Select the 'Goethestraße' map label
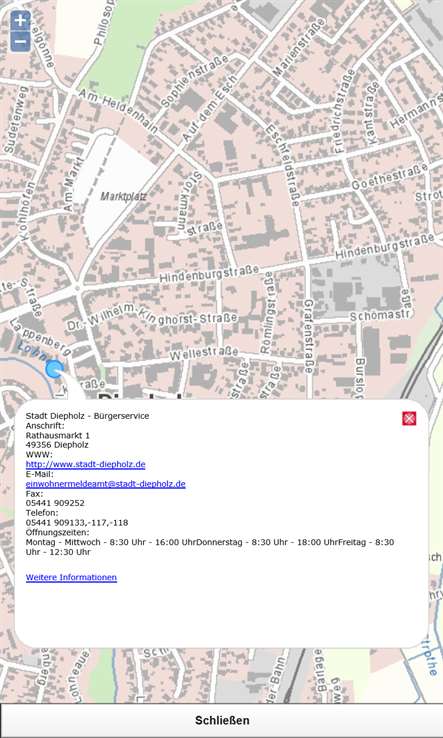Image resolution: width=443 pixels, height=738 pixels. pyautogui.click(x=390, y=176)
